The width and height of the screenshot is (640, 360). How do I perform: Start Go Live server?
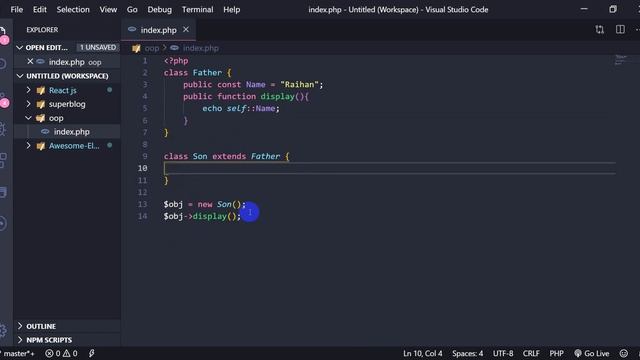(x=592, y=353)
